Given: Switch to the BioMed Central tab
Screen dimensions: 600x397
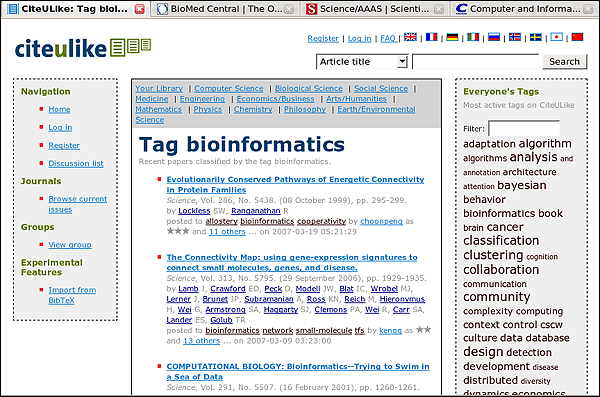Looking at the screenshot, I should click(x=226, y=9).
